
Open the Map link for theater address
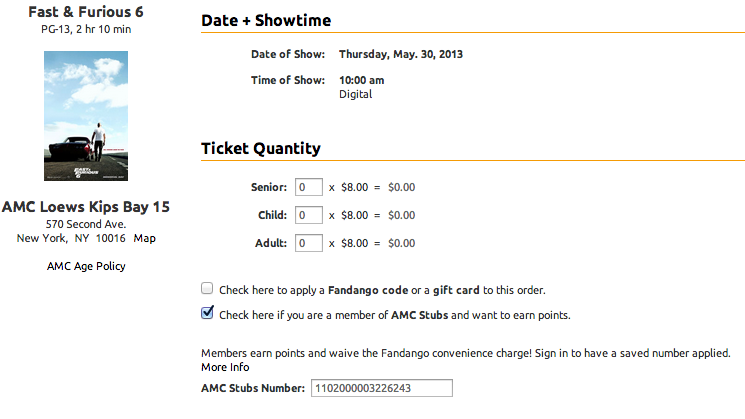pyautogui.click(x=144, y=238)
